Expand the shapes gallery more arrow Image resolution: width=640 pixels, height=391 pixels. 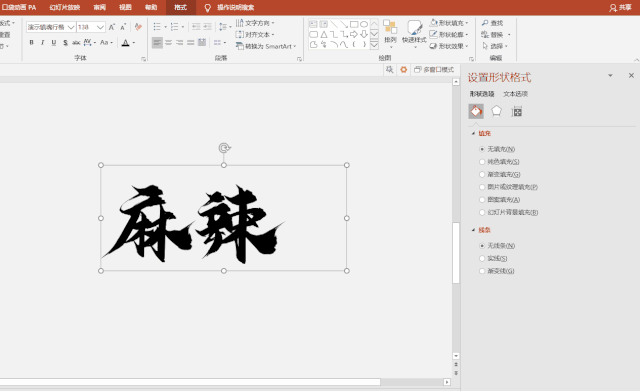pyautogui.click(x=374, y=45)
